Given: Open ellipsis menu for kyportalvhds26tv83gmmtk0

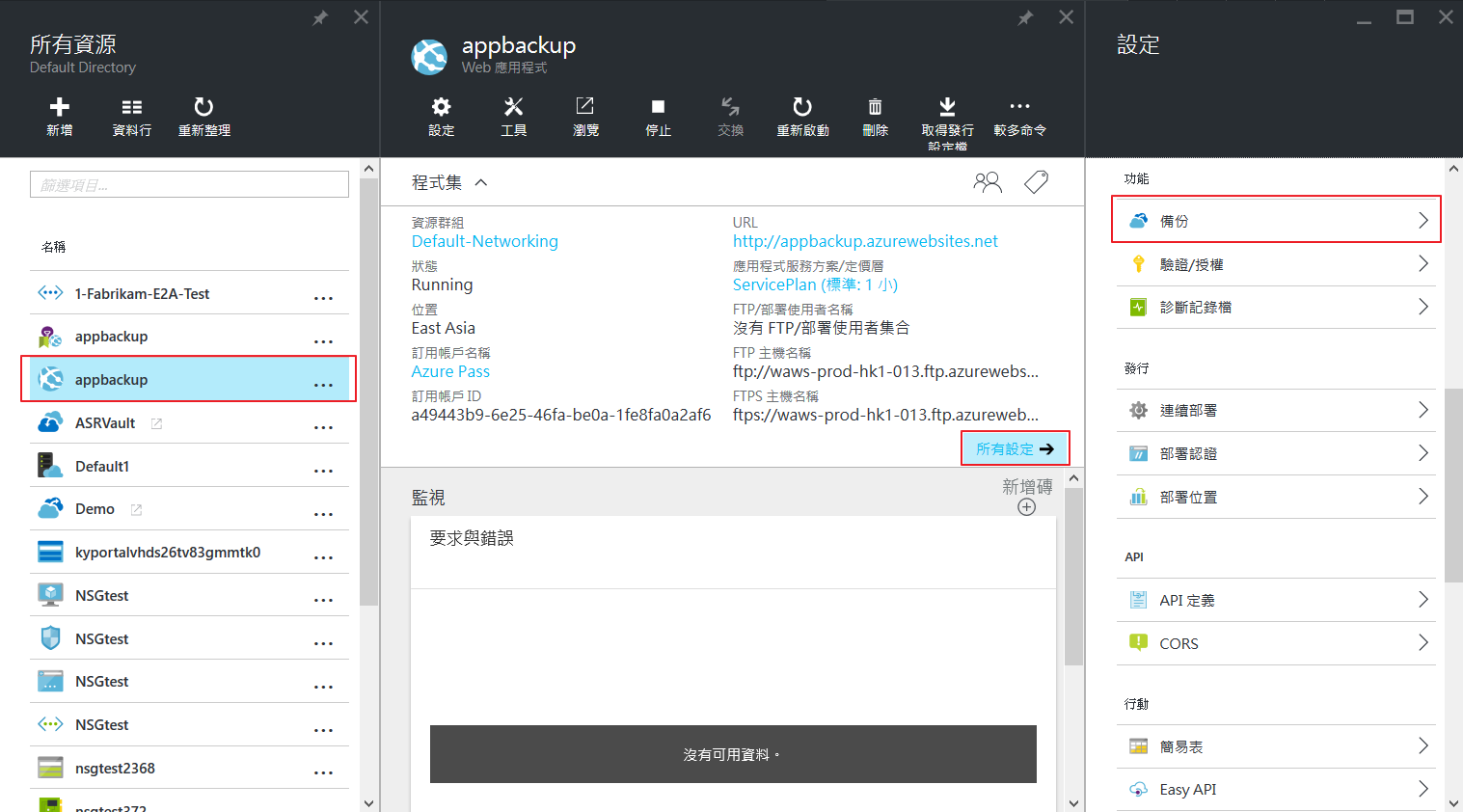Looking at the screenshot, I should click(x=323, y=557).
